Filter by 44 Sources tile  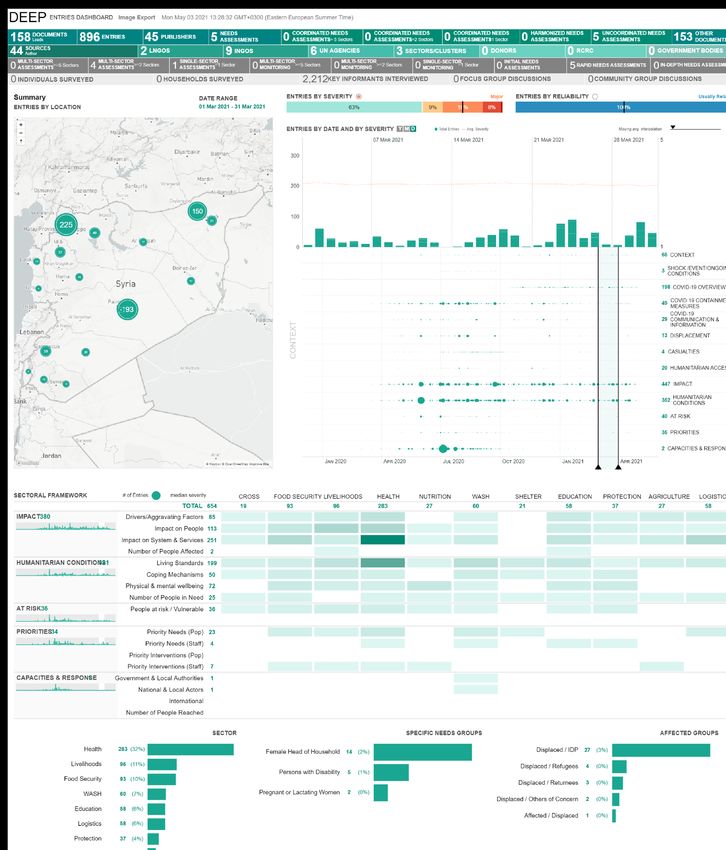(x=73, y=50)
